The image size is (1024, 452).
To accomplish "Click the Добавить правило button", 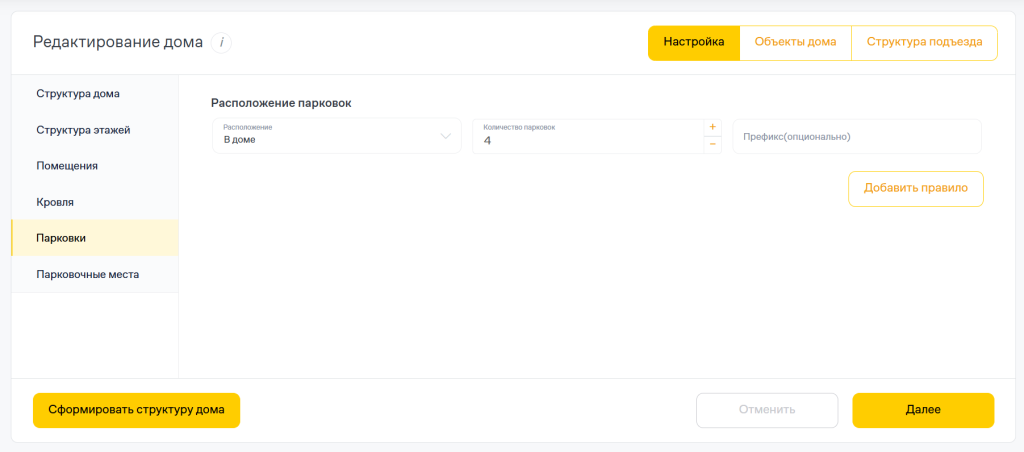I will click(x=916, y=189).
